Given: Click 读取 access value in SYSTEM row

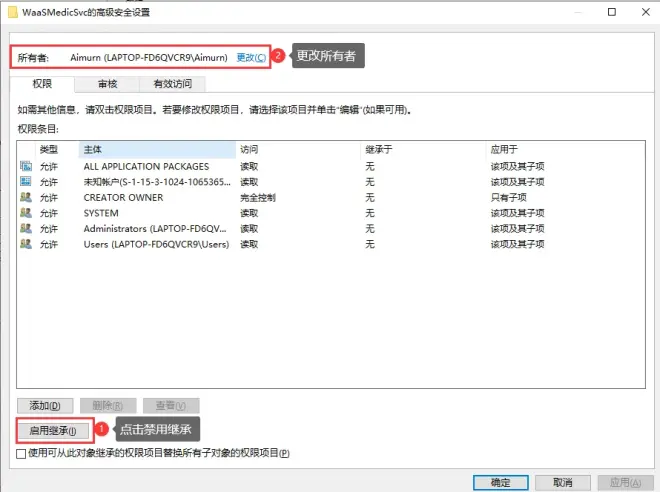Looking at the screenshot, I should tap(249, 213).
